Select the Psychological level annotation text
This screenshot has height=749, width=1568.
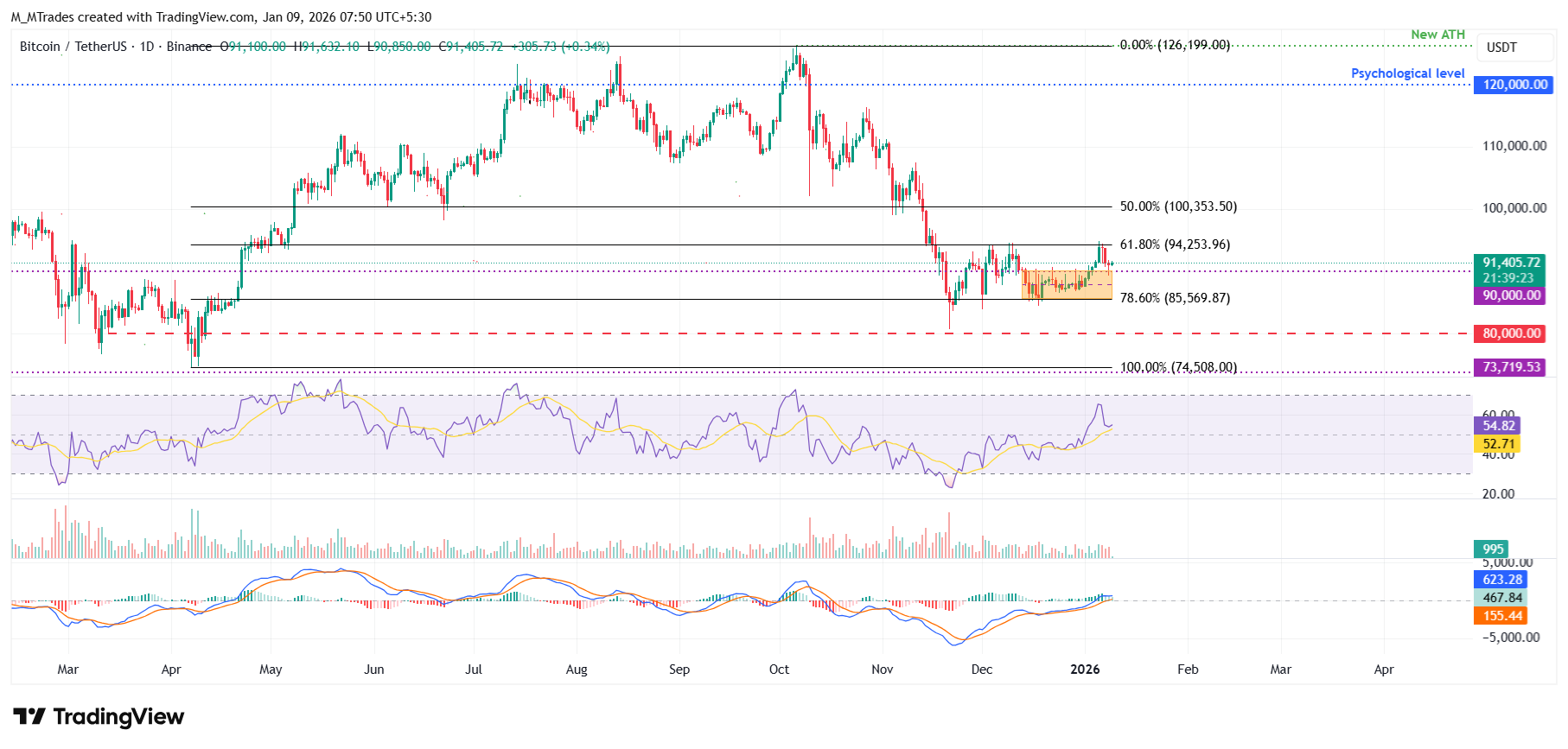[1407, 73]
